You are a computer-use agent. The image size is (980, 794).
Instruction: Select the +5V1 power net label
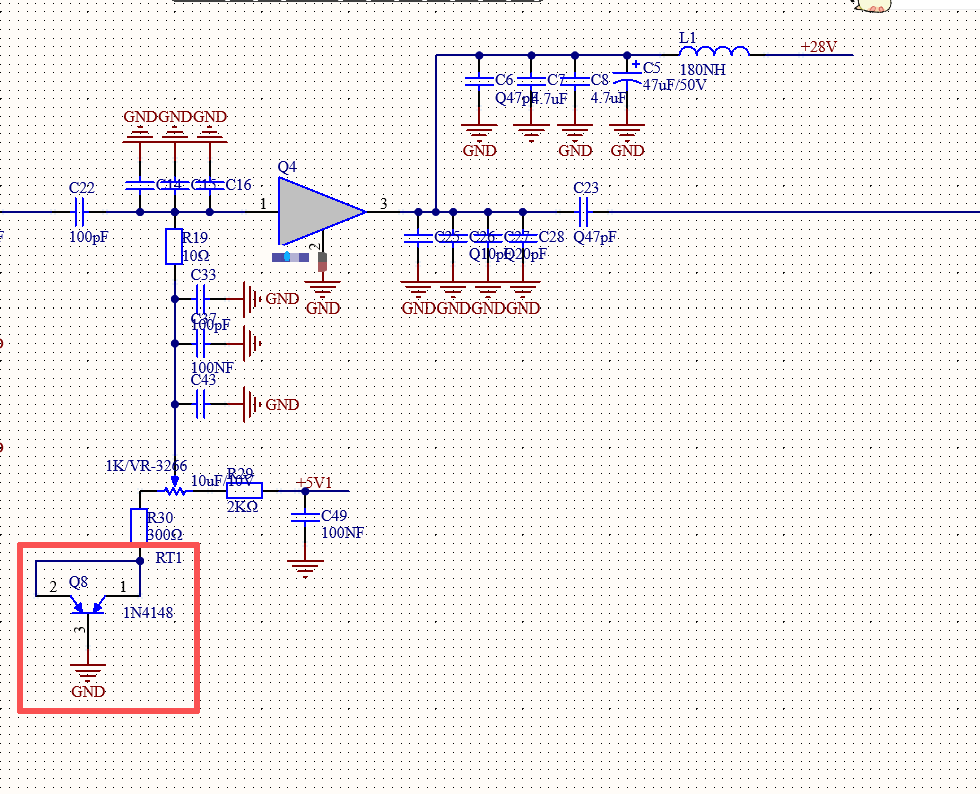[x=314, y=483]
